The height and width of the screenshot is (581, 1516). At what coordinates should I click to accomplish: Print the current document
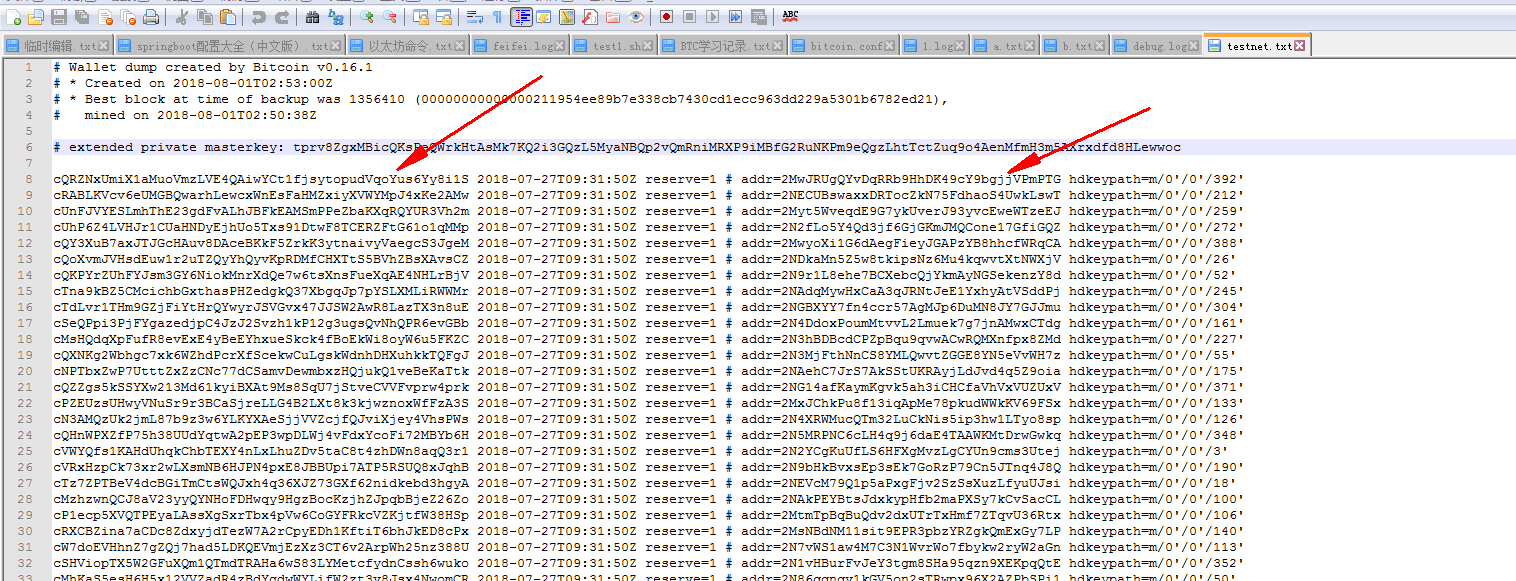point(151,17)
